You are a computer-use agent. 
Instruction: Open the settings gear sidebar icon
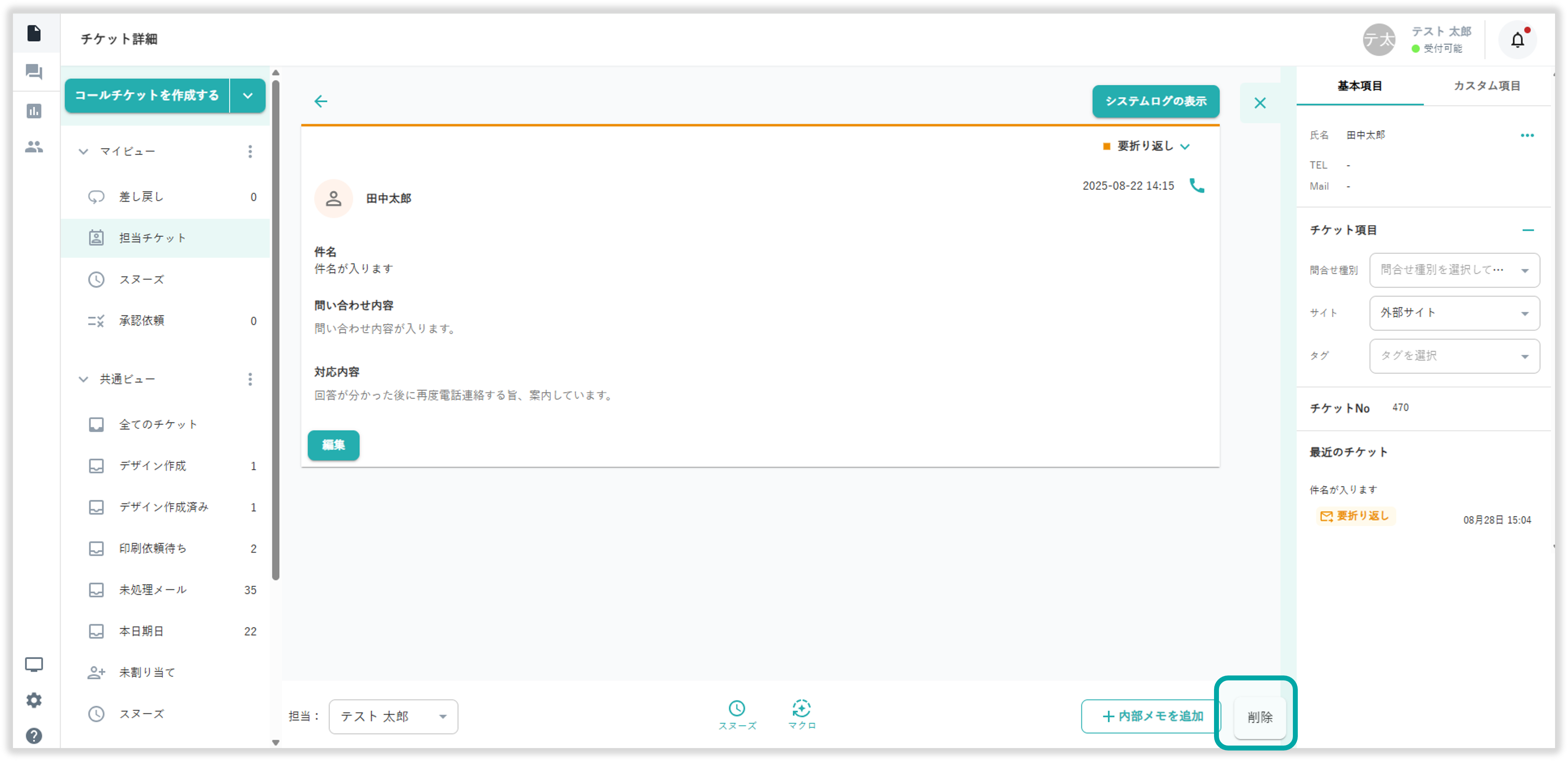(x=34, y=700)
